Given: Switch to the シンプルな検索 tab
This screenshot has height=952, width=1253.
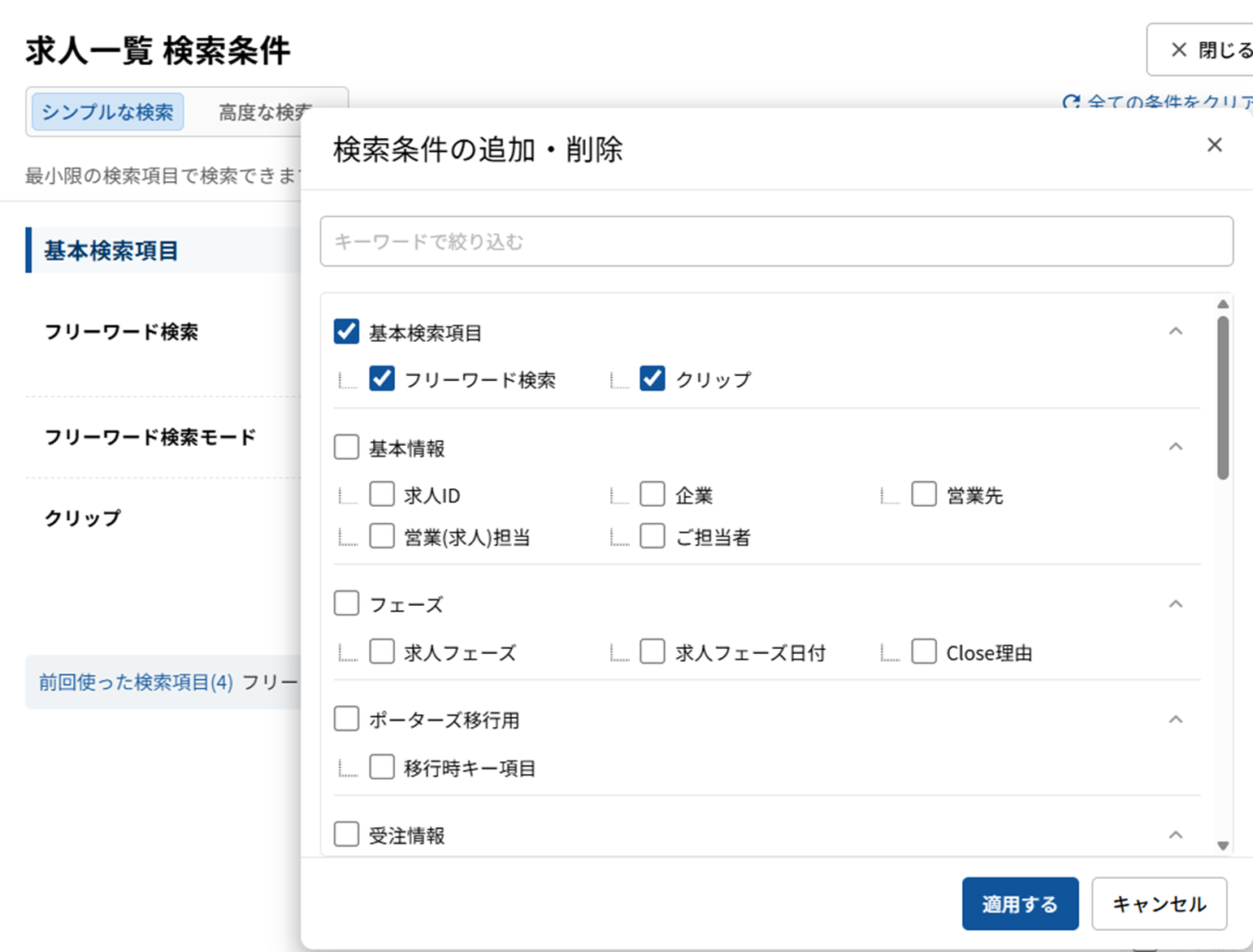Looking at the screenshot, I should [107, 112].
